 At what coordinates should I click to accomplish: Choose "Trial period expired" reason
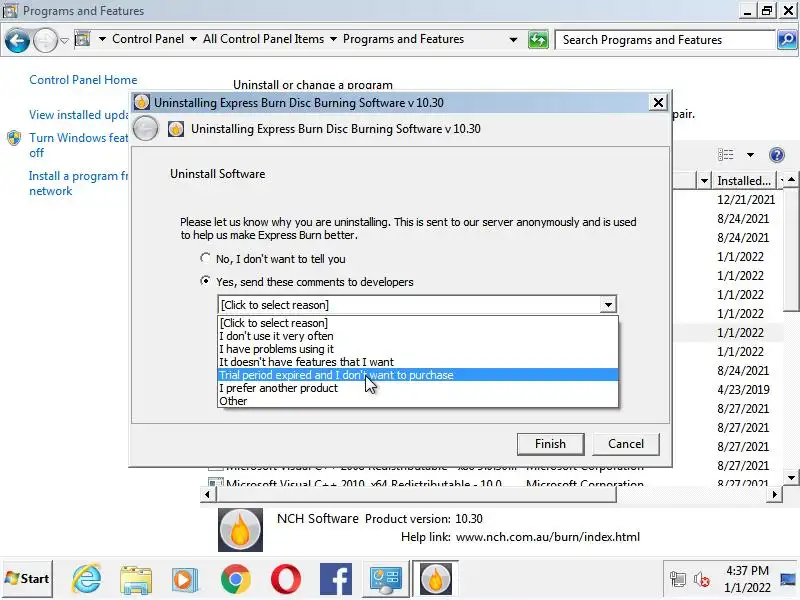point(417,375)
